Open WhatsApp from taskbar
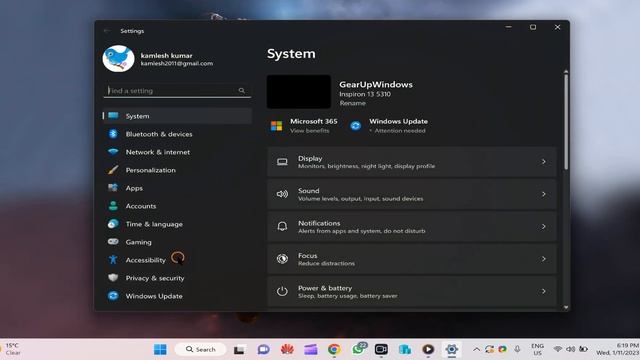The image size is (640, 360). tap(358, 349)
